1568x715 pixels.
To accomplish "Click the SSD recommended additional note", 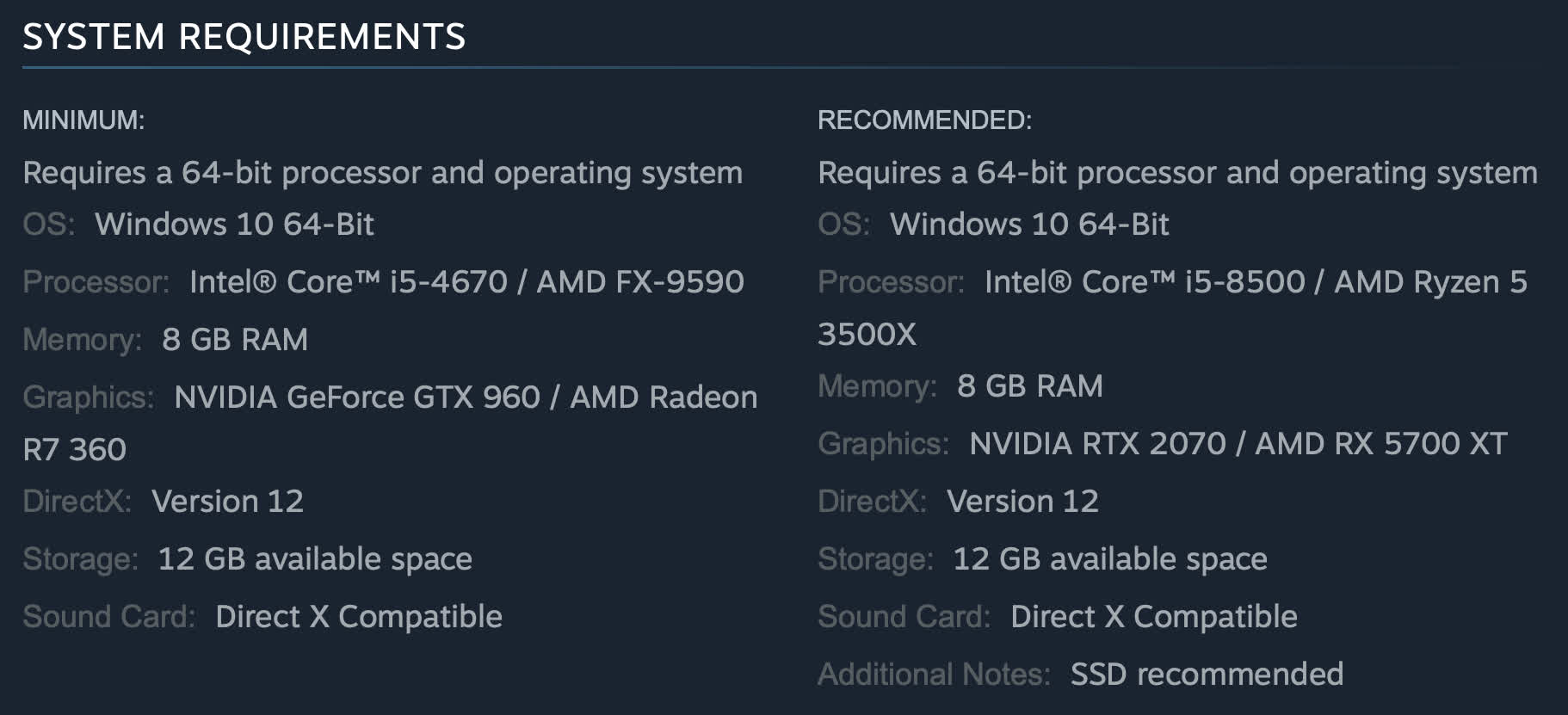I will (1207, 675).
